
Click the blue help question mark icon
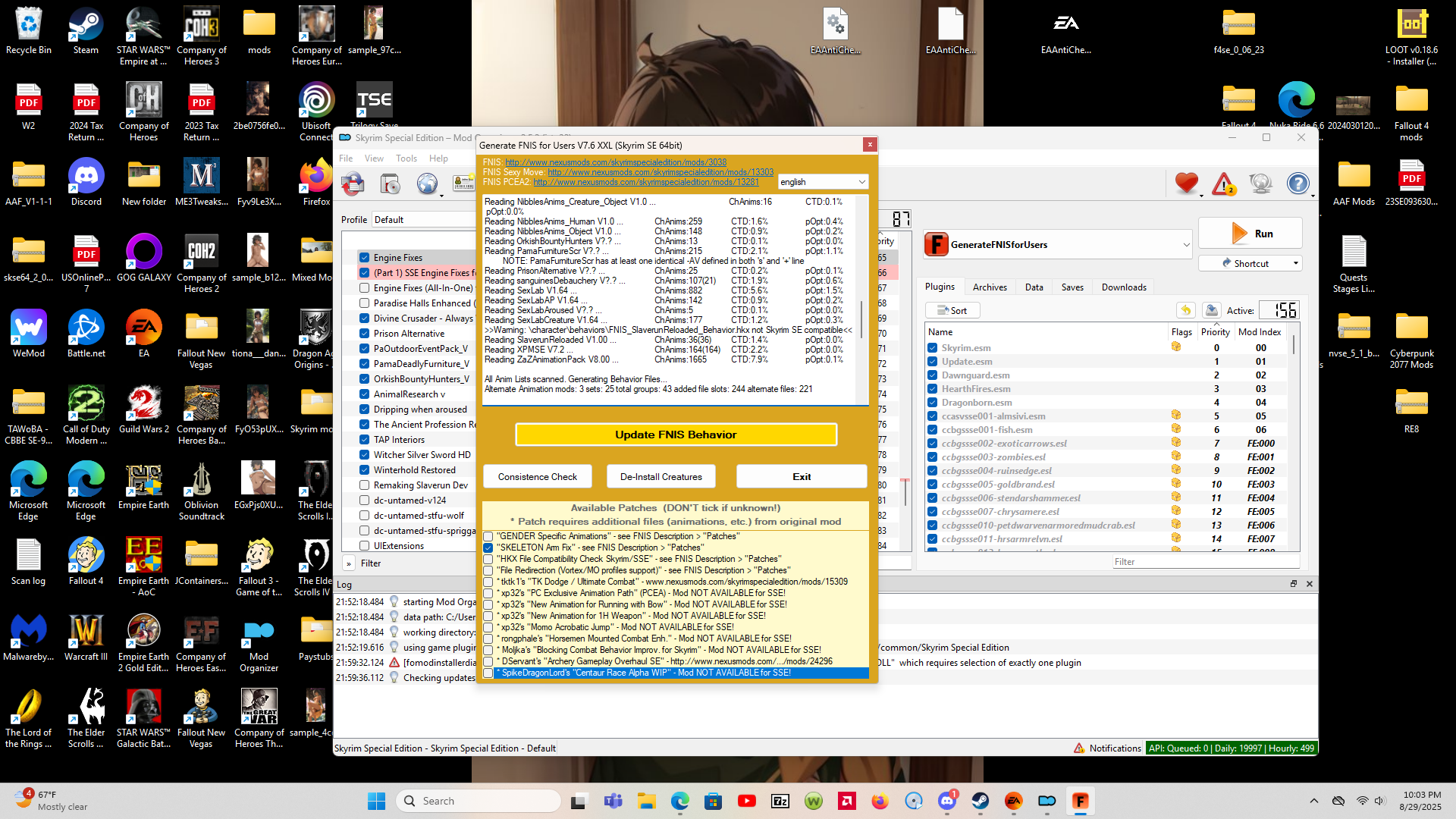[x=1298, y=184]
